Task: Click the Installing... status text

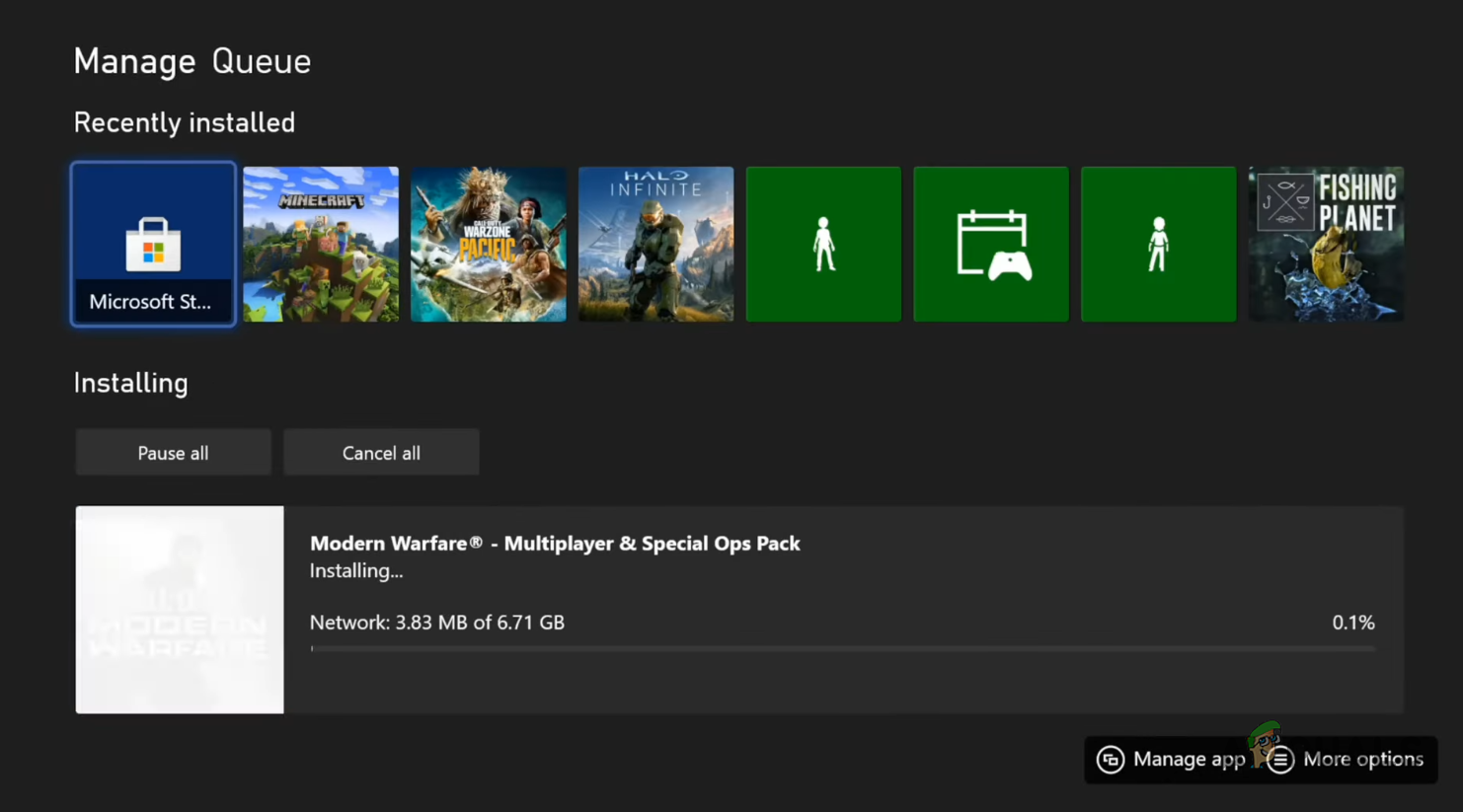Action: pyautogui.click(x=356, y=571)
